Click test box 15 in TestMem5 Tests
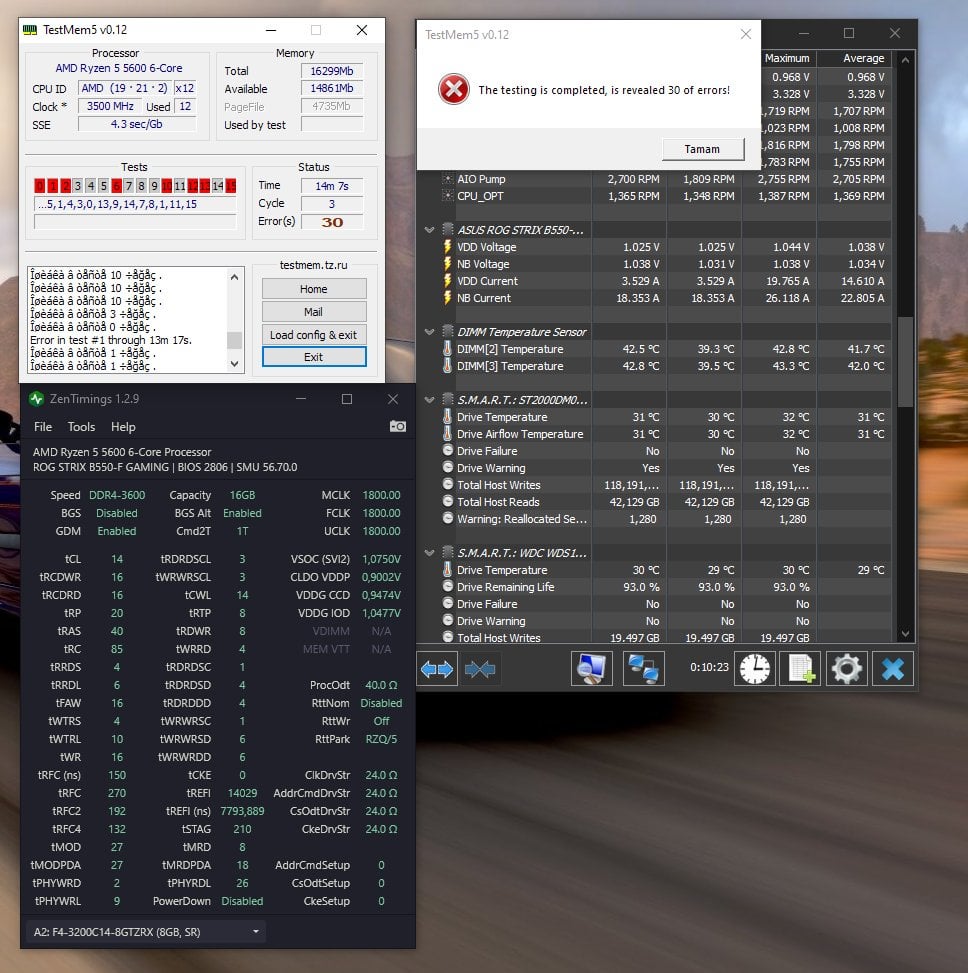 click(231, 186)
